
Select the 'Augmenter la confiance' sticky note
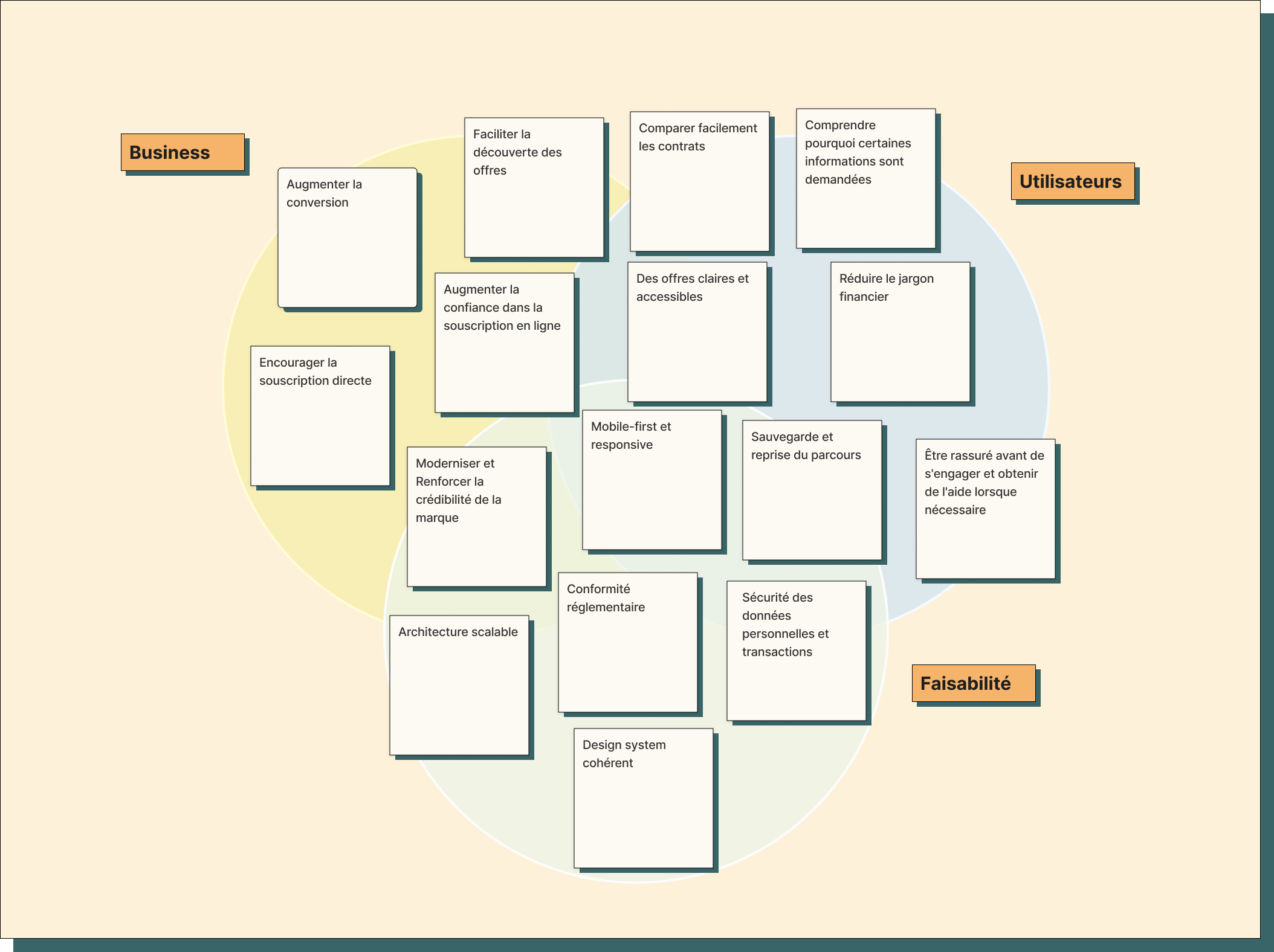(505, 343)
